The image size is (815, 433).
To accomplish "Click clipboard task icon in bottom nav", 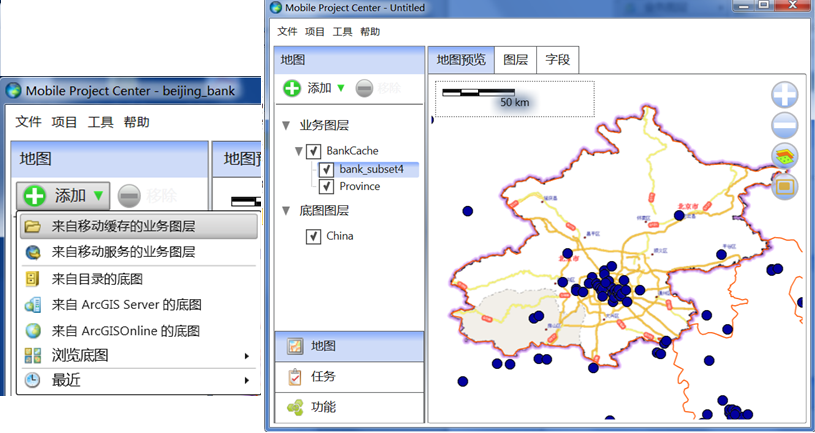I will point(295,377).
